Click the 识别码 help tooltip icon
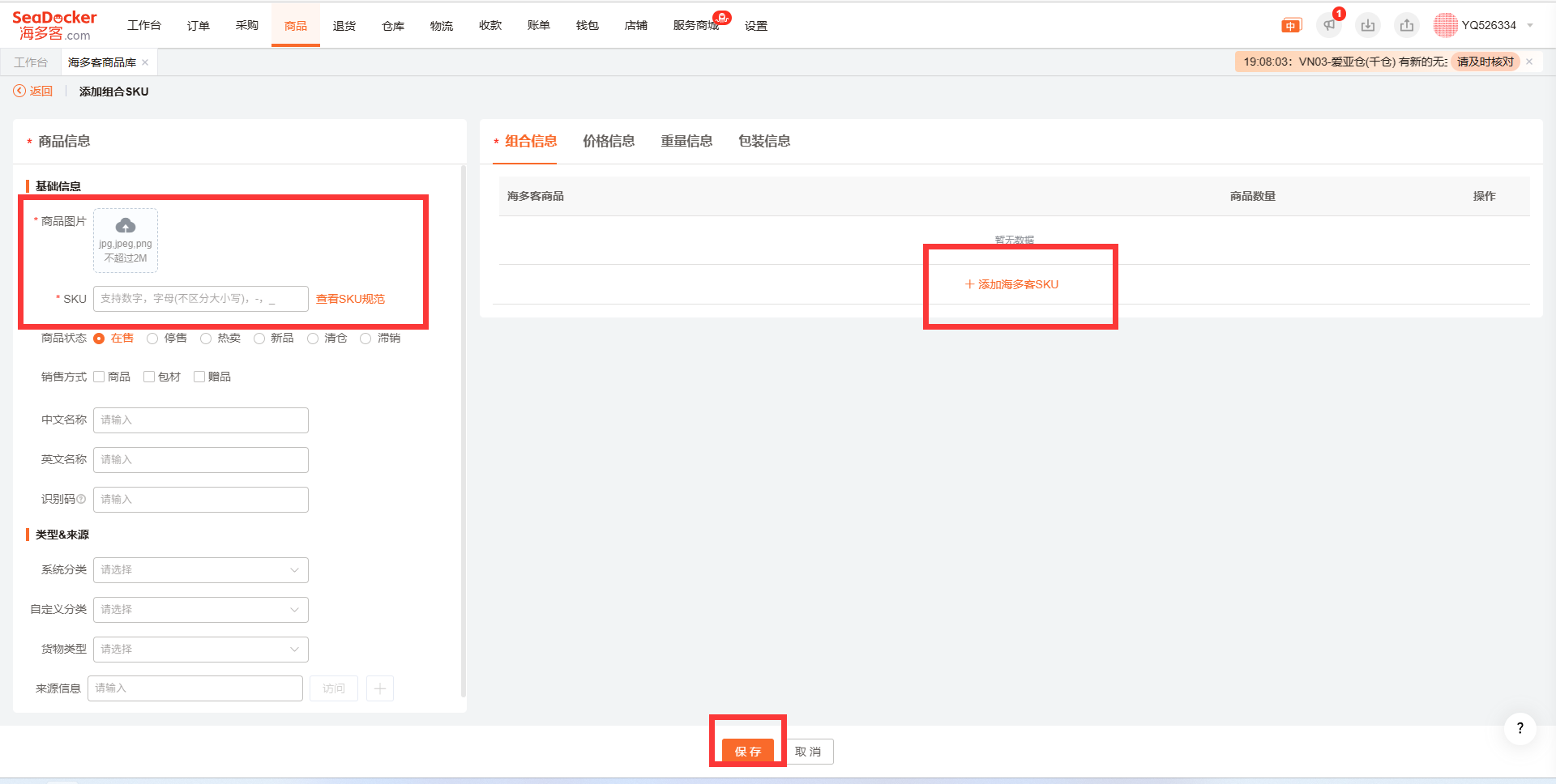1556x784 pixels. (x=81, y=499)
